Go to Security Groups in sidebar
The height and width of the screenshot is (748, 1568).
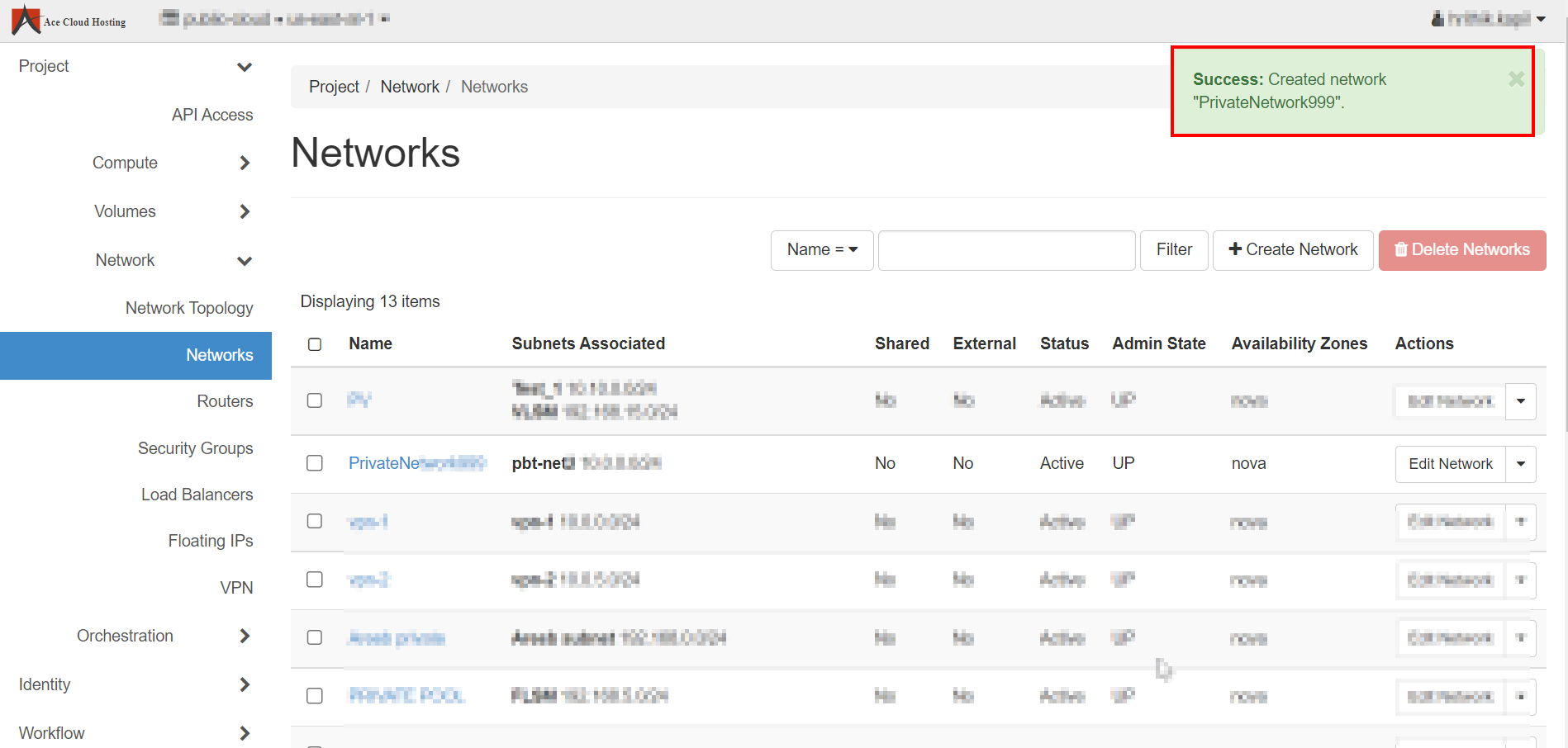coord(195,448)
